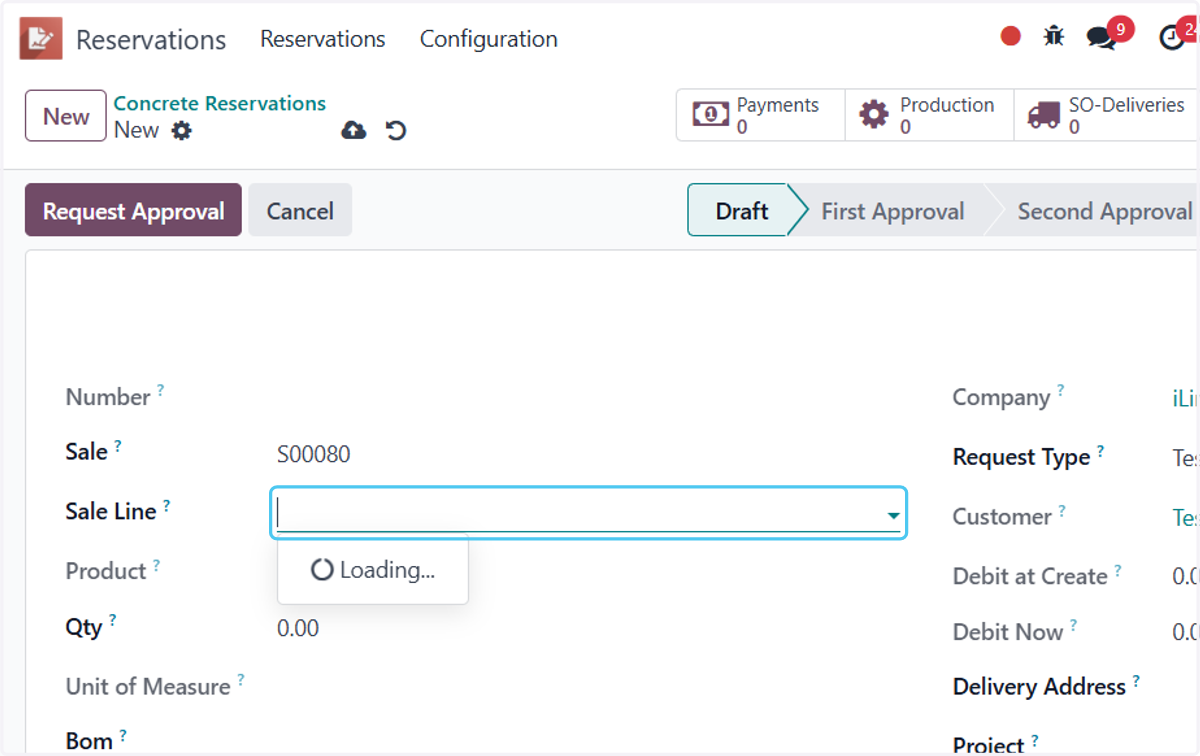Open the clock activities icon
Viewport: 1200px width, 756px height.
(x=1172, y=38)
